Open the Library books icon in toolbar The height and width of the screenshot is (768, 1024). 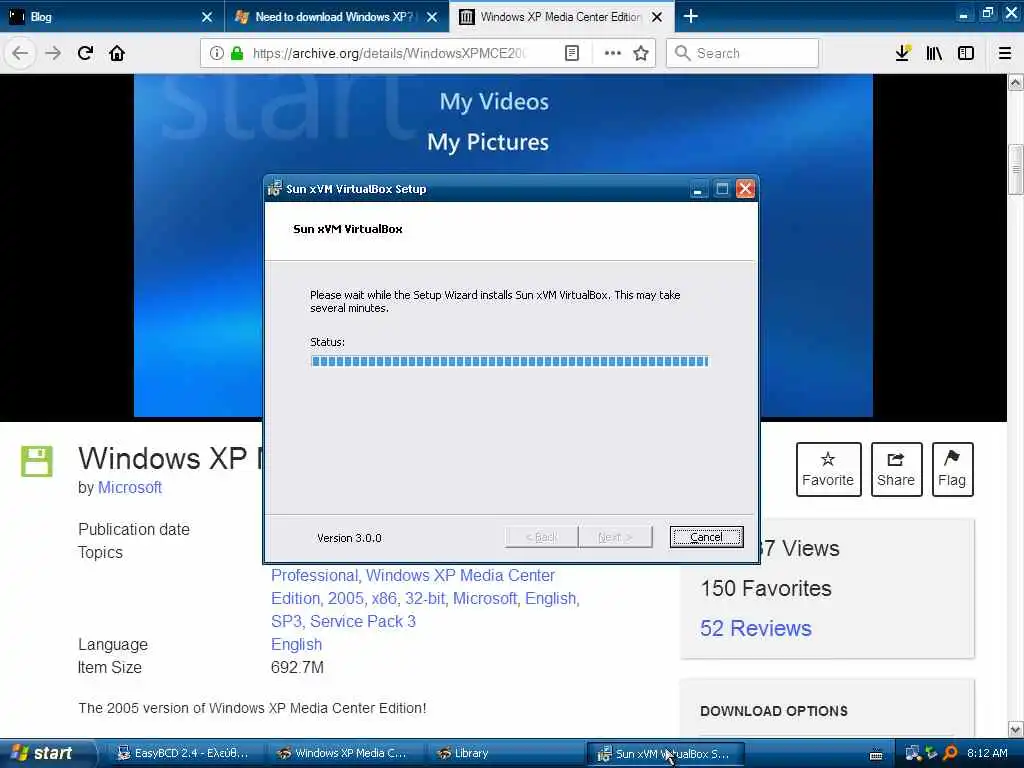point(934,53)
